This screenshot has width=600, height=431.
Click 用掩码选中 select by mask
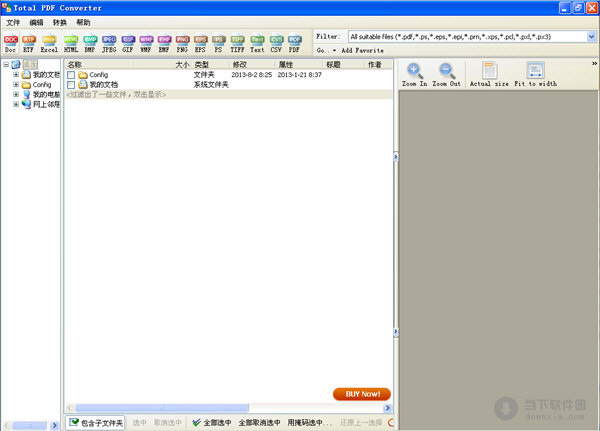coord(309,423)
